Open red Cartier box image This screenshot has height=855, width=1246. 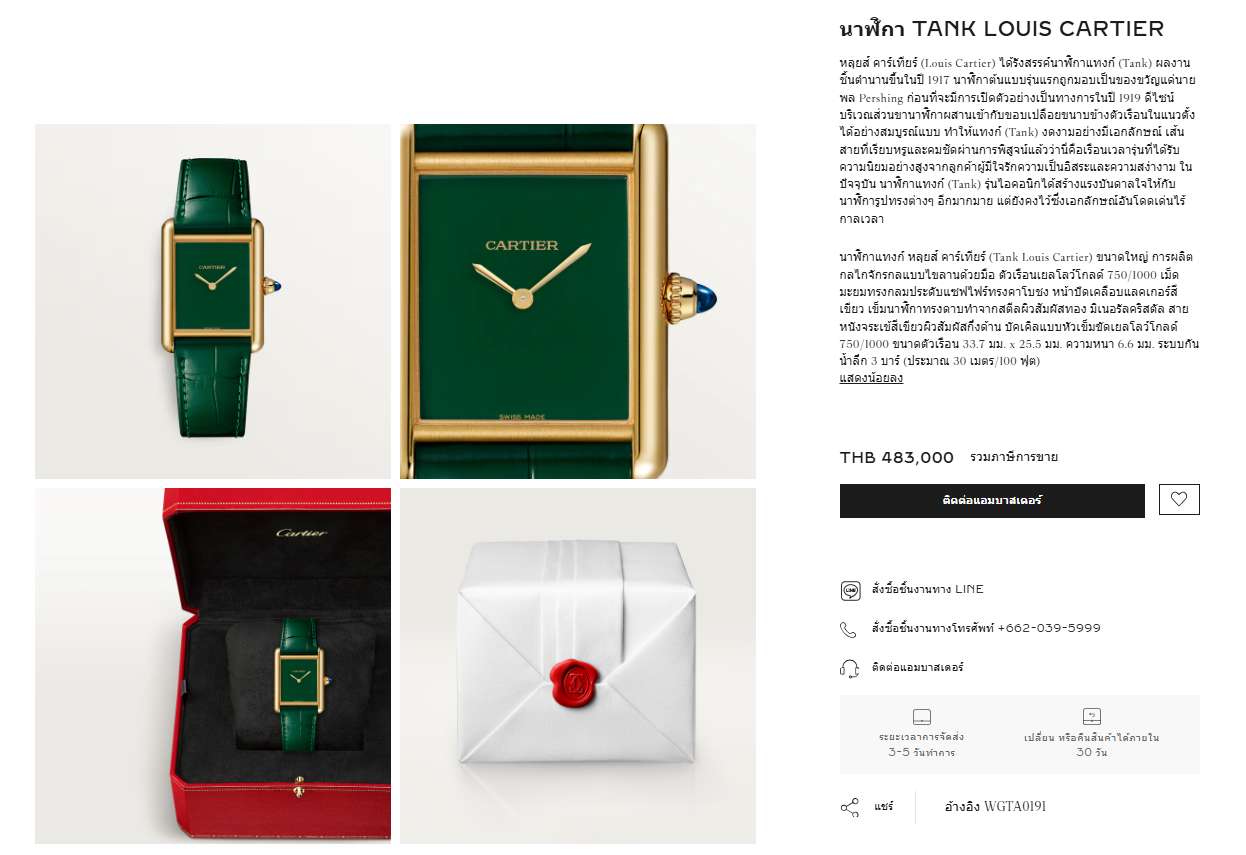click(x=213, y=666)
